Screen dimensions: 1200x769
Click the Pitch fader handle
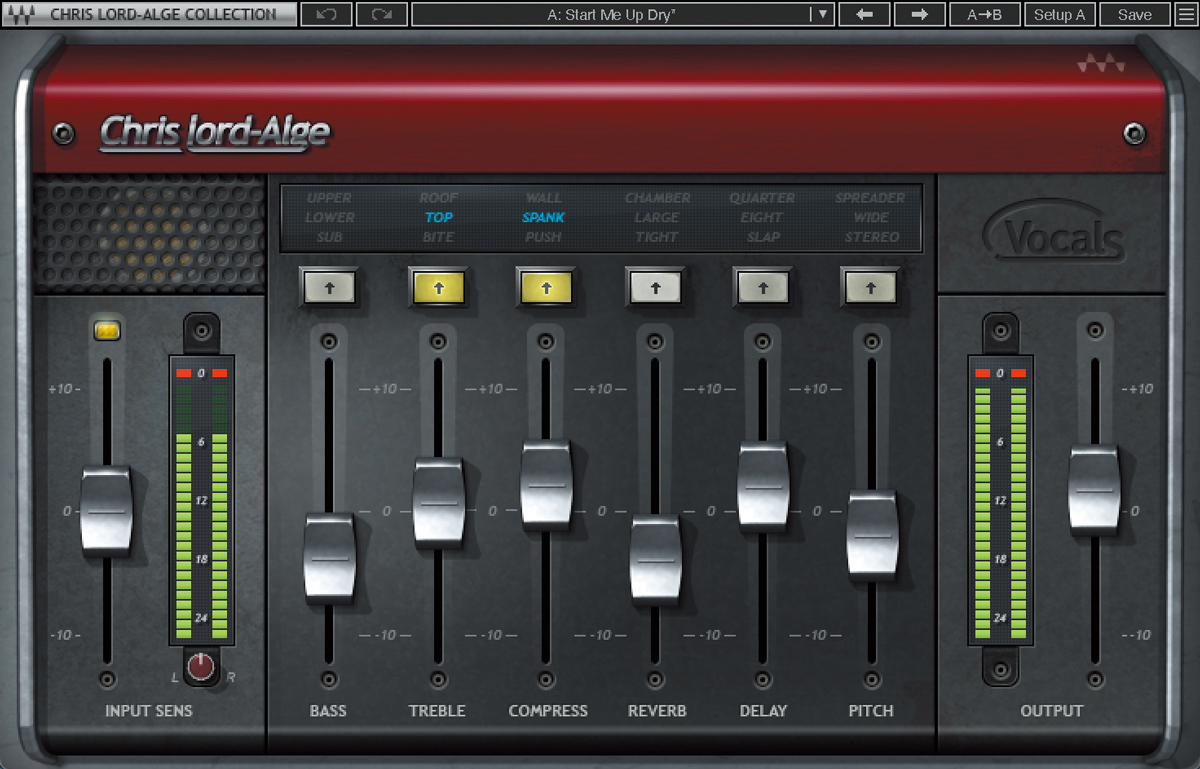(872, 535)
